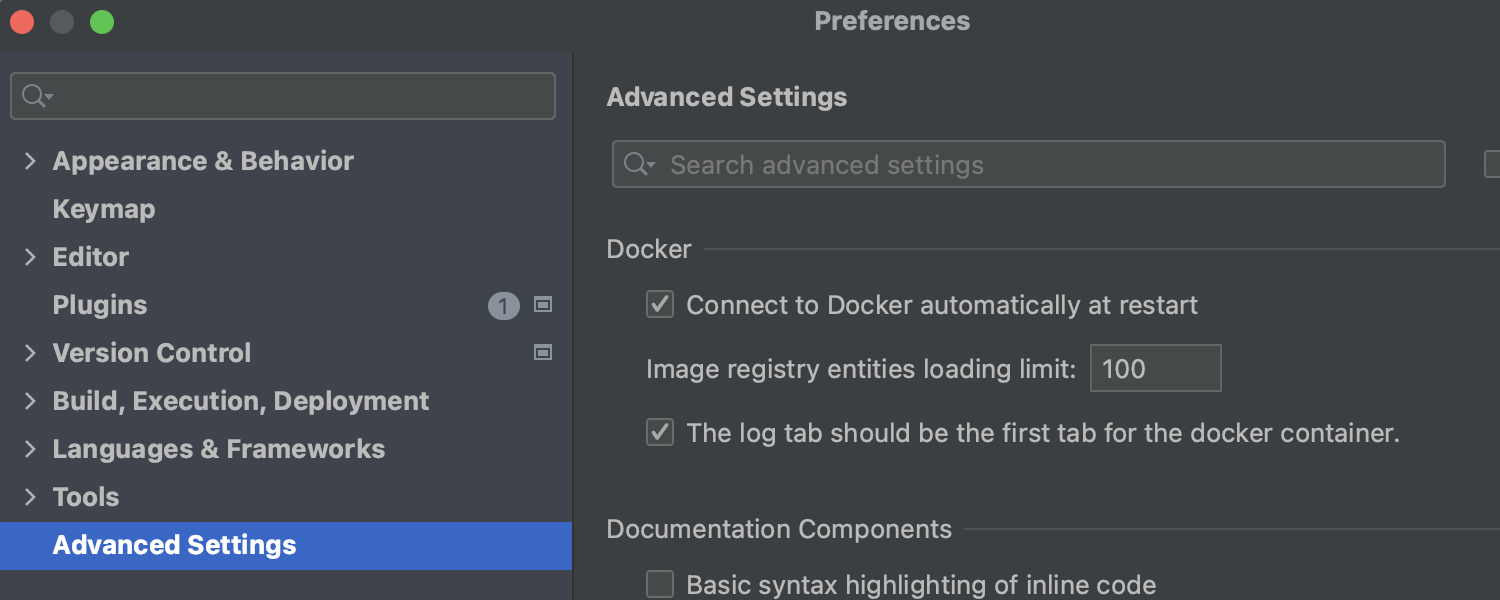Disable Connect to Docker automatically at restart
1500x600 pixels.
[x=660, y=305]
